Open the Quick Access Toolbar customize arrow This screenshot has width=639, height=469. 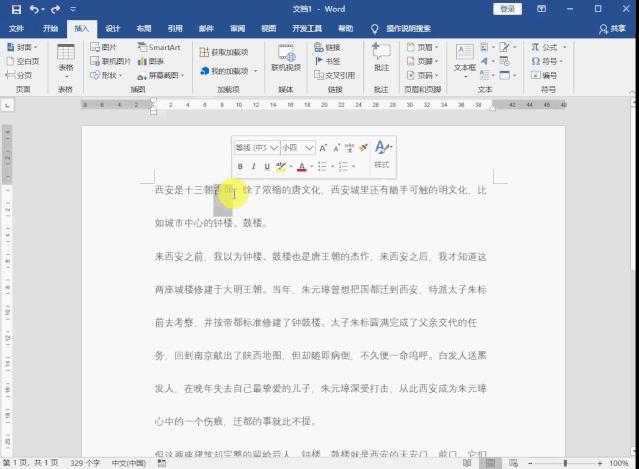tap(73, 9)
